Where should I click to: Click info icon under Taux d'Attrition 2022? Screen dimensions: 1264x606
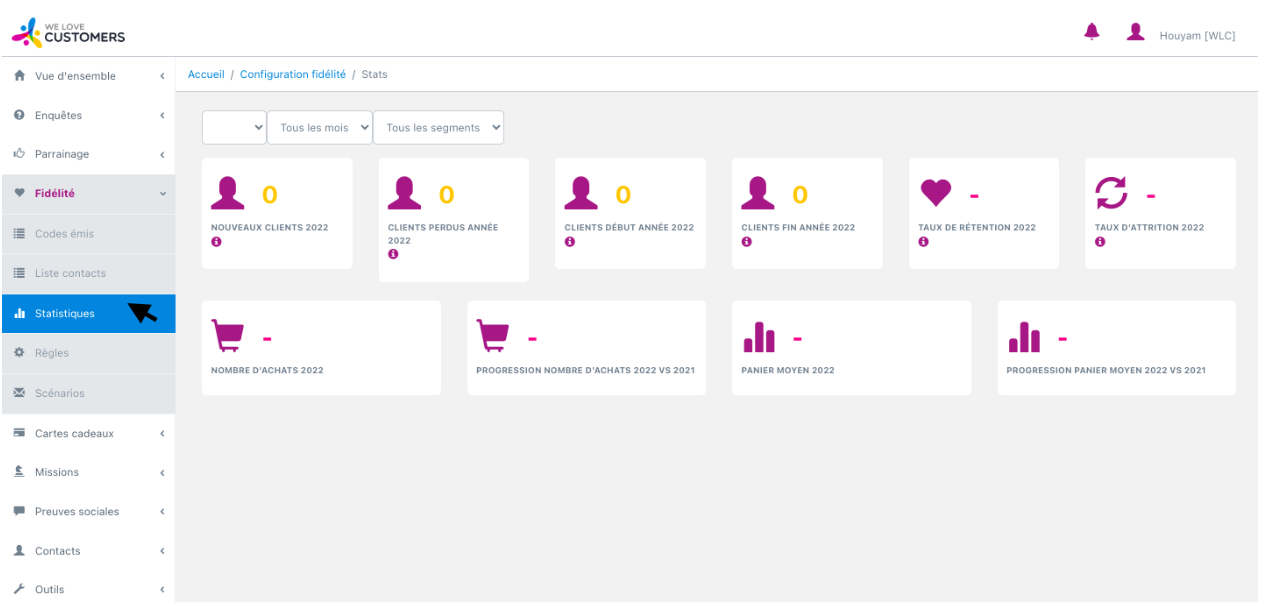[1100, 242]
